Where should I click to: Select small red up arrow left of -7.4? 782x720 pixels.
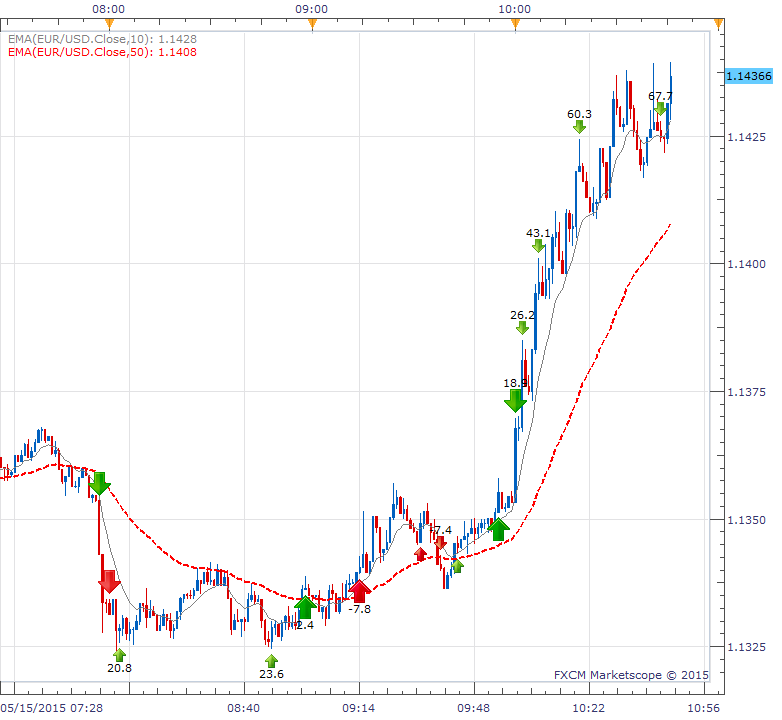[420, 554]
